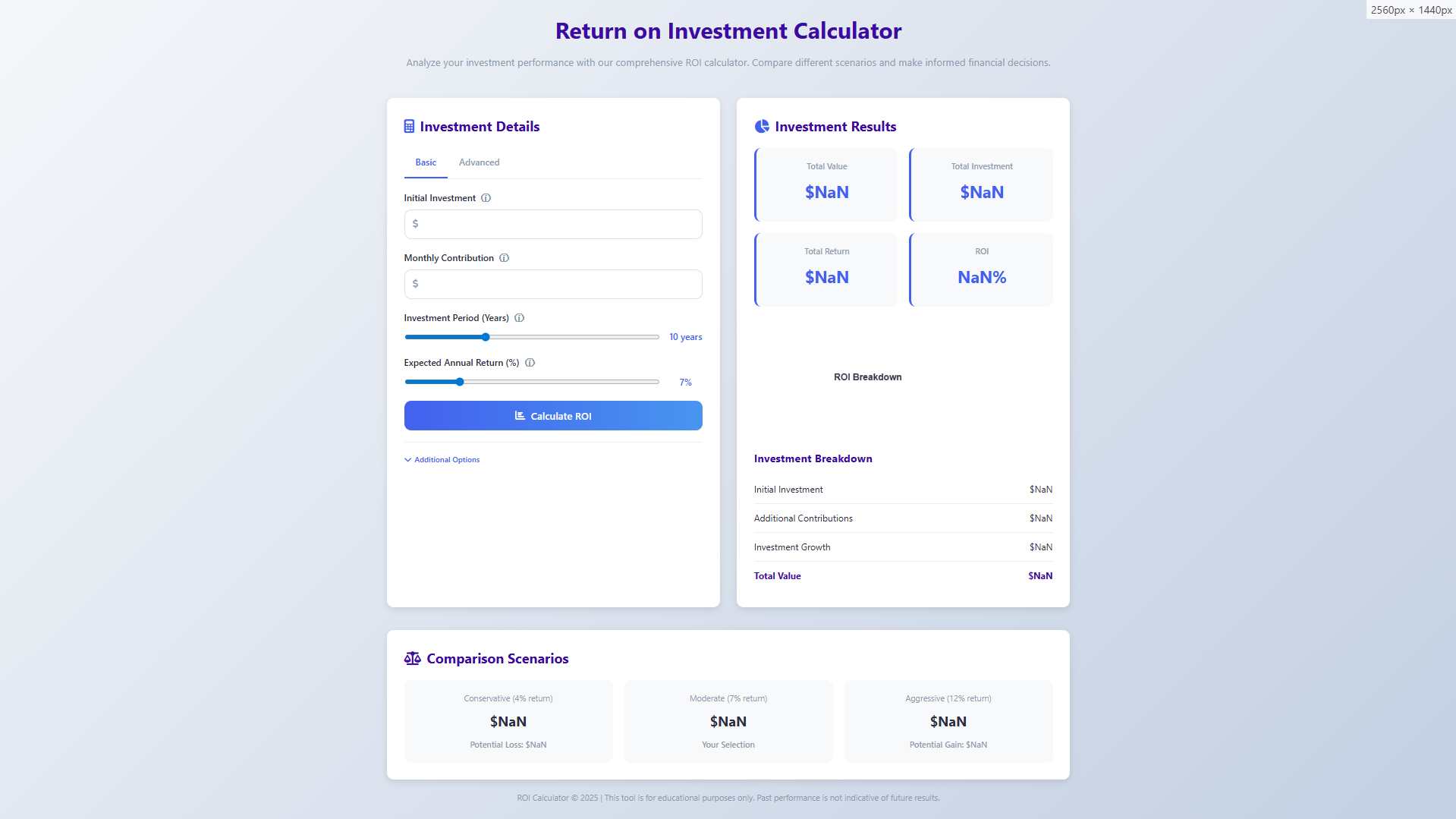Click the Investment Period info icon

coord(520,318)
